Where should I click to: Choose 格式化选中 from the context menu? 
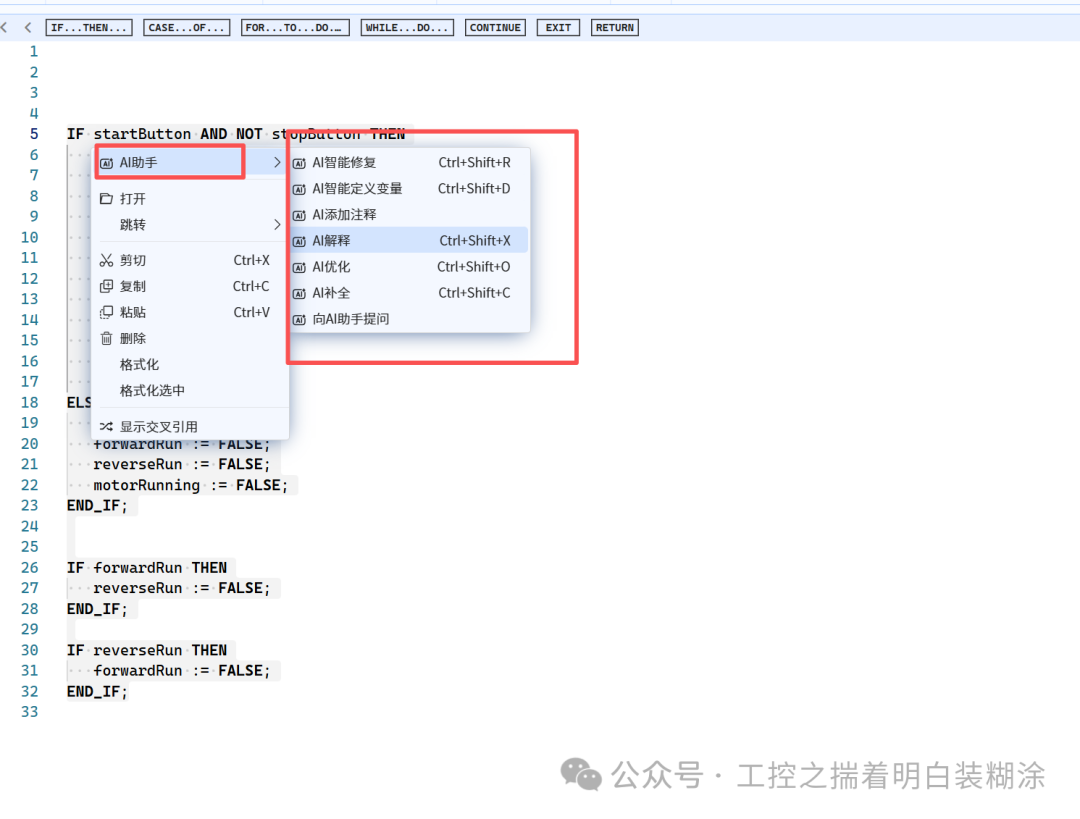(190, 391)
